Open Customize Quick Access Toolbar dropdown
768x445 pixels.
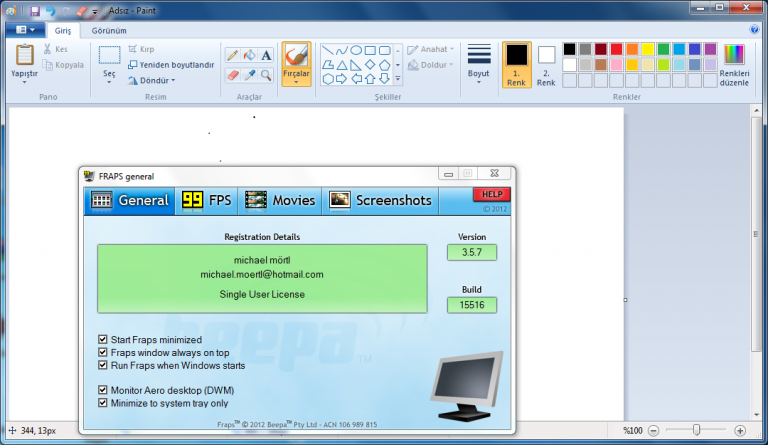tap(95, 11)
